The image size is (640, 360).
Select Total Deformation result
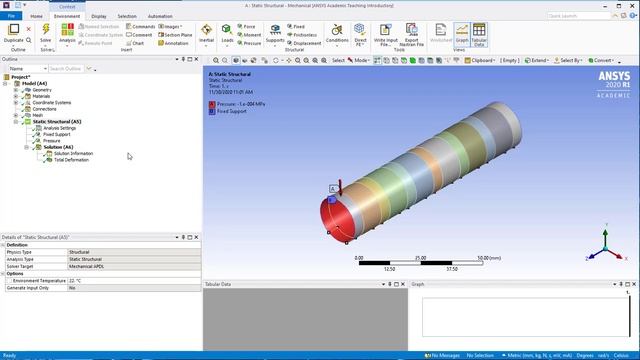click(71, 160)
